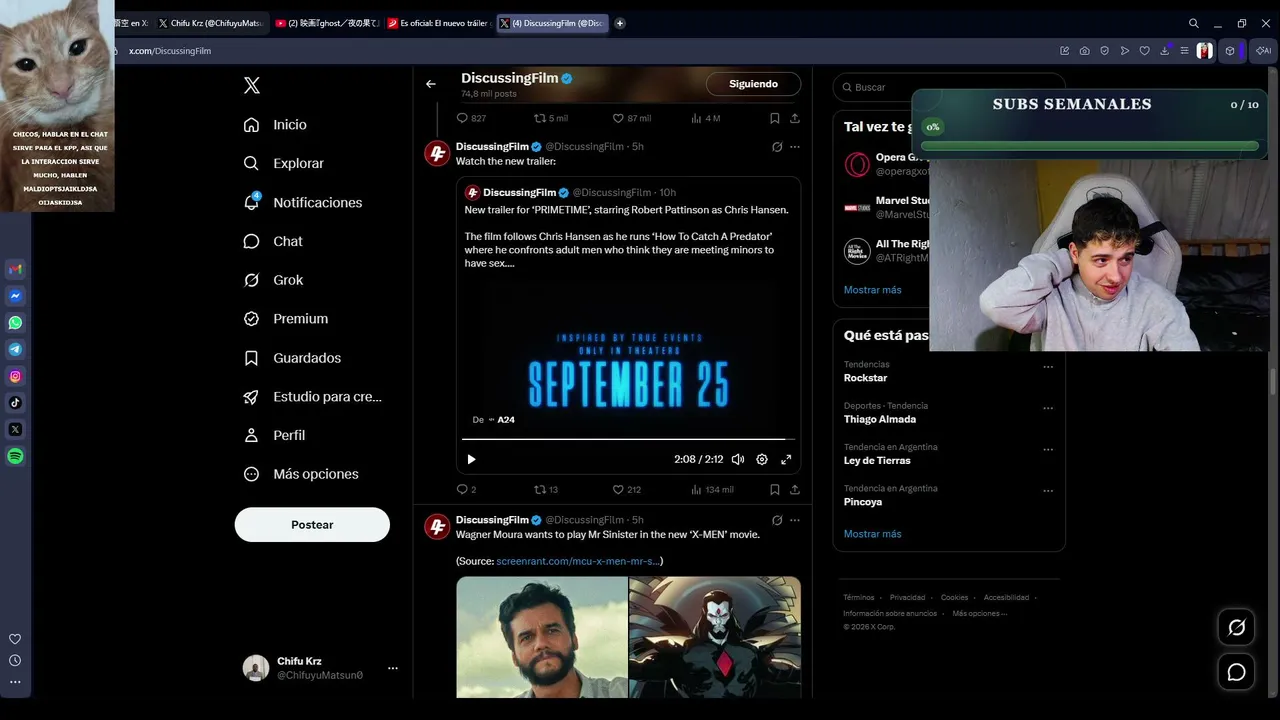This screenshot has height=720, width=1280.
Task: Open the Rockstar trending topic
Action: point(865,378)
